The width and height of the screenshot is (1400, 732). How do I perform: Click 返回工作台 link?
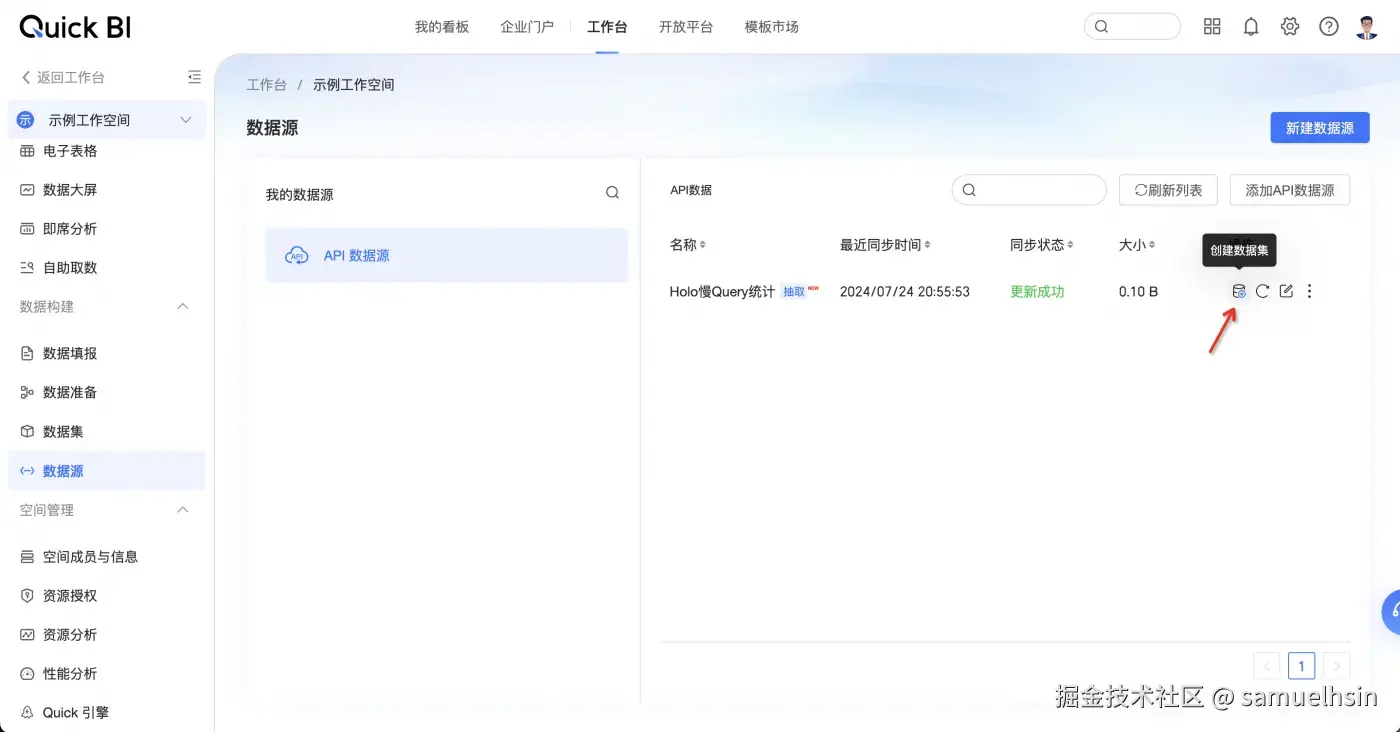63,77
